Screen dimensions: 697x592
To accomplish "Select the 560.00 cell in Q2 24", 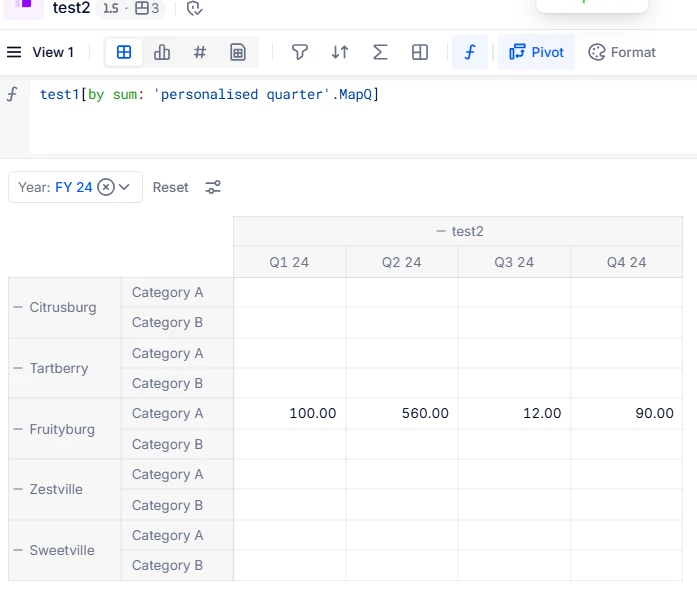I will click(402, 413).
